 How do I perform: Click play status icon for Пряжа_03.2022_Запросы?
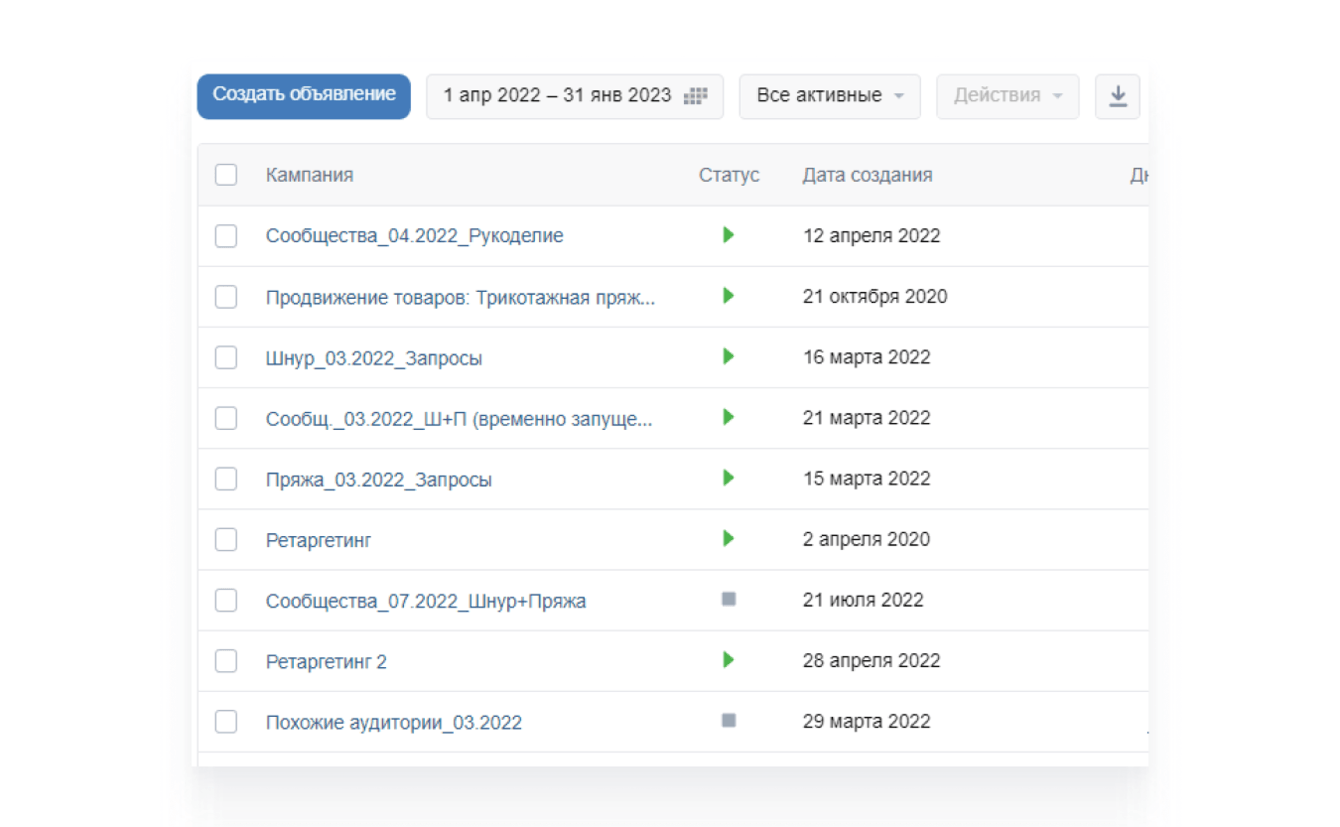[728, 478]
